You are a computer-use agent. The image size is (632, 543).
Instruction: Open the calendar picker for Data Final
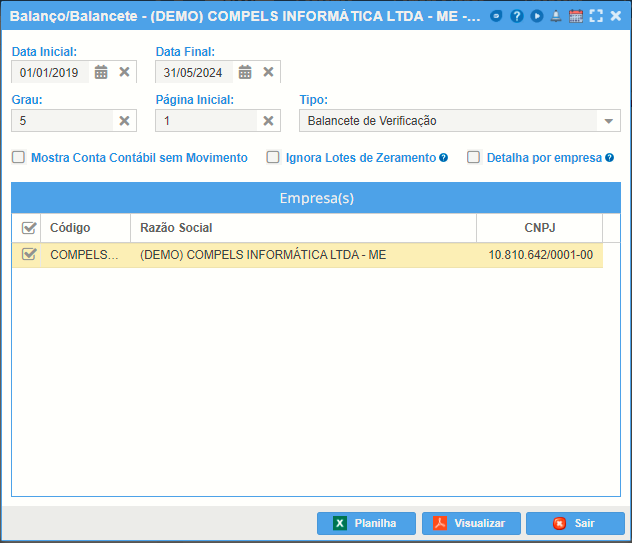pyautogui.click(x=245, y=72)
